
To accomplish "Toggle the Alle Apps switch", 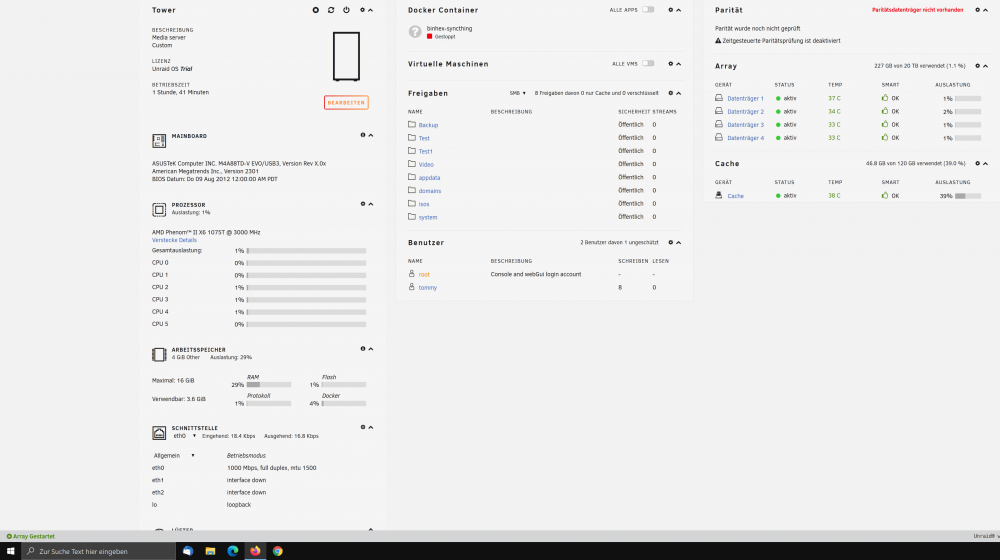I will pyautogui.click(x=648, y=10).
